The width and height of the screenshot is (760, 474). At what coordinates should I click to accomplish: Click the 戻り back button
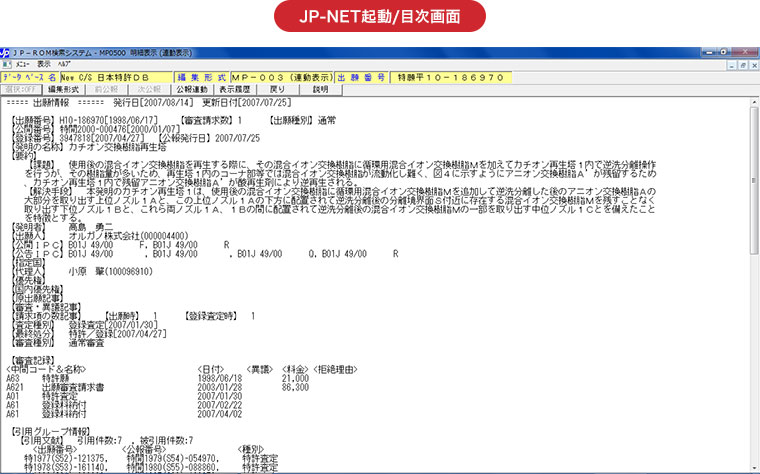(x=279, y=89)
